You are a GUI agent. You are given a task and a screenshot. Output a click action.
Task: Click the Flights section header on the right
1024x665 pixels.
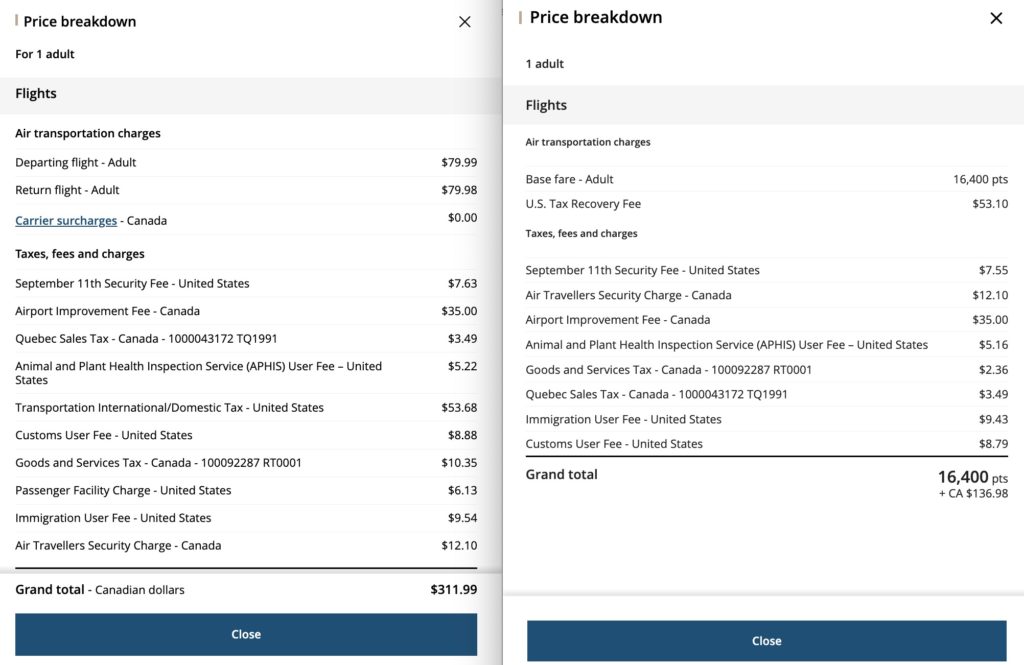[546, 104]
